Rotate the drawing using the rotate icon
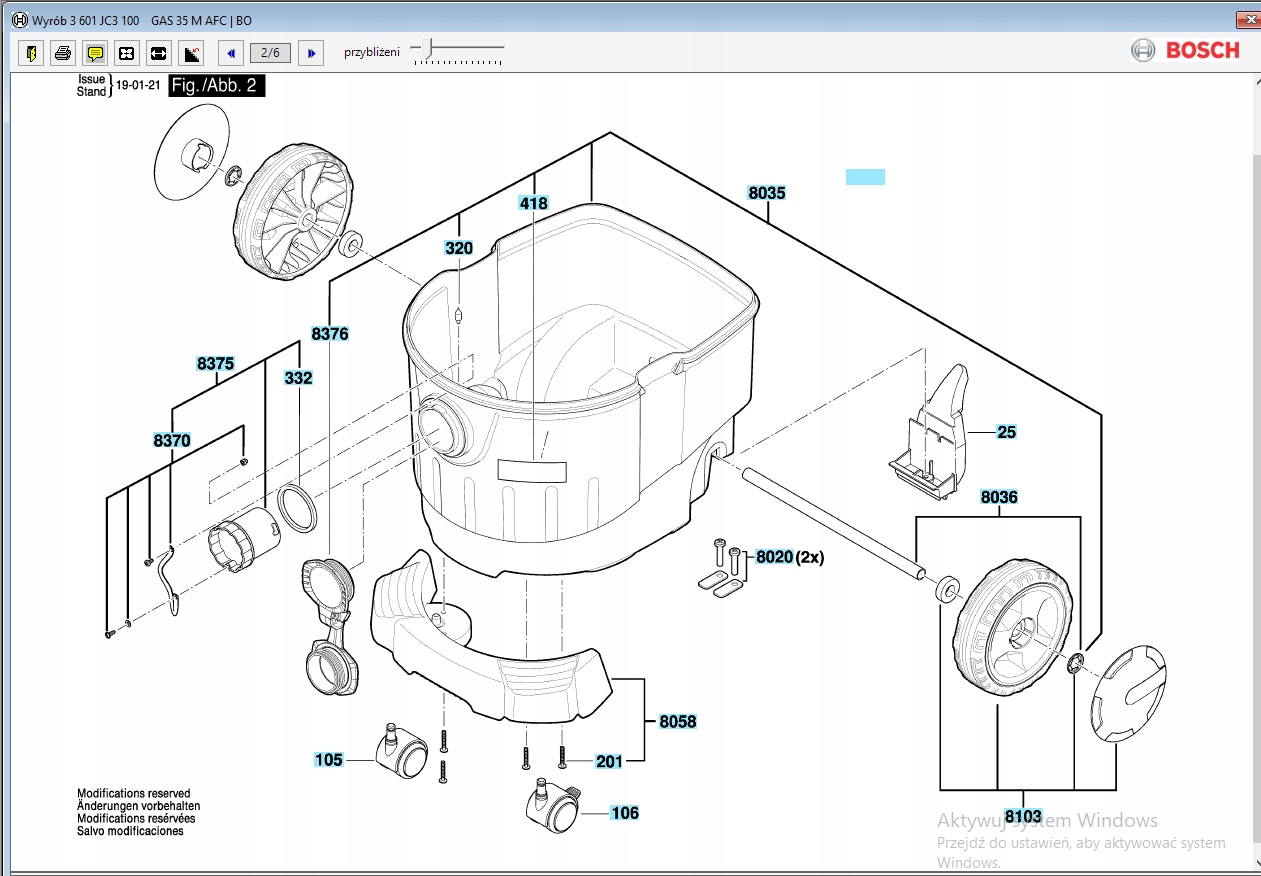 pos(191,53)
